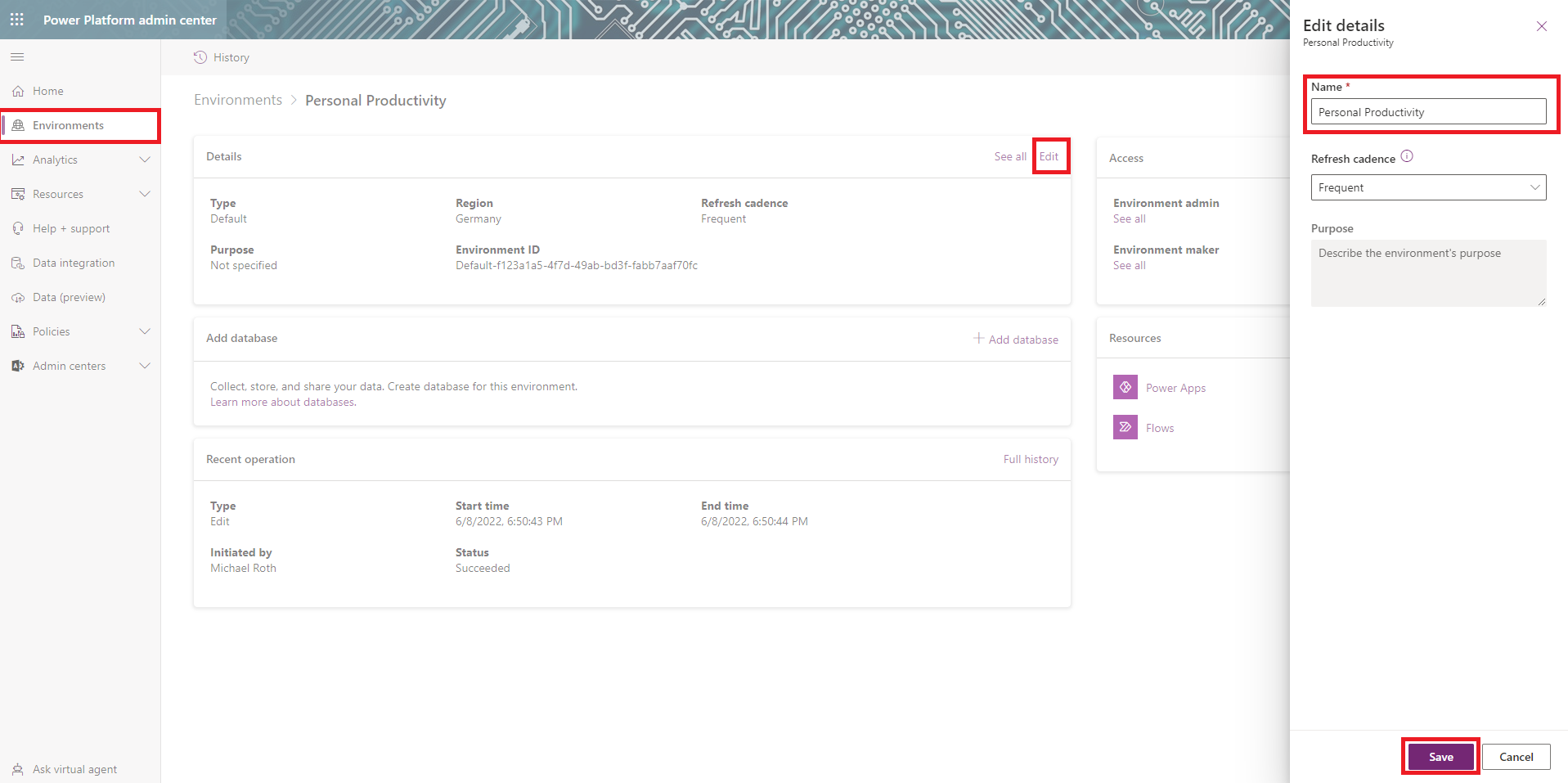
Task: Click the Refresh cadence info icon
Action: point(1407,156)
